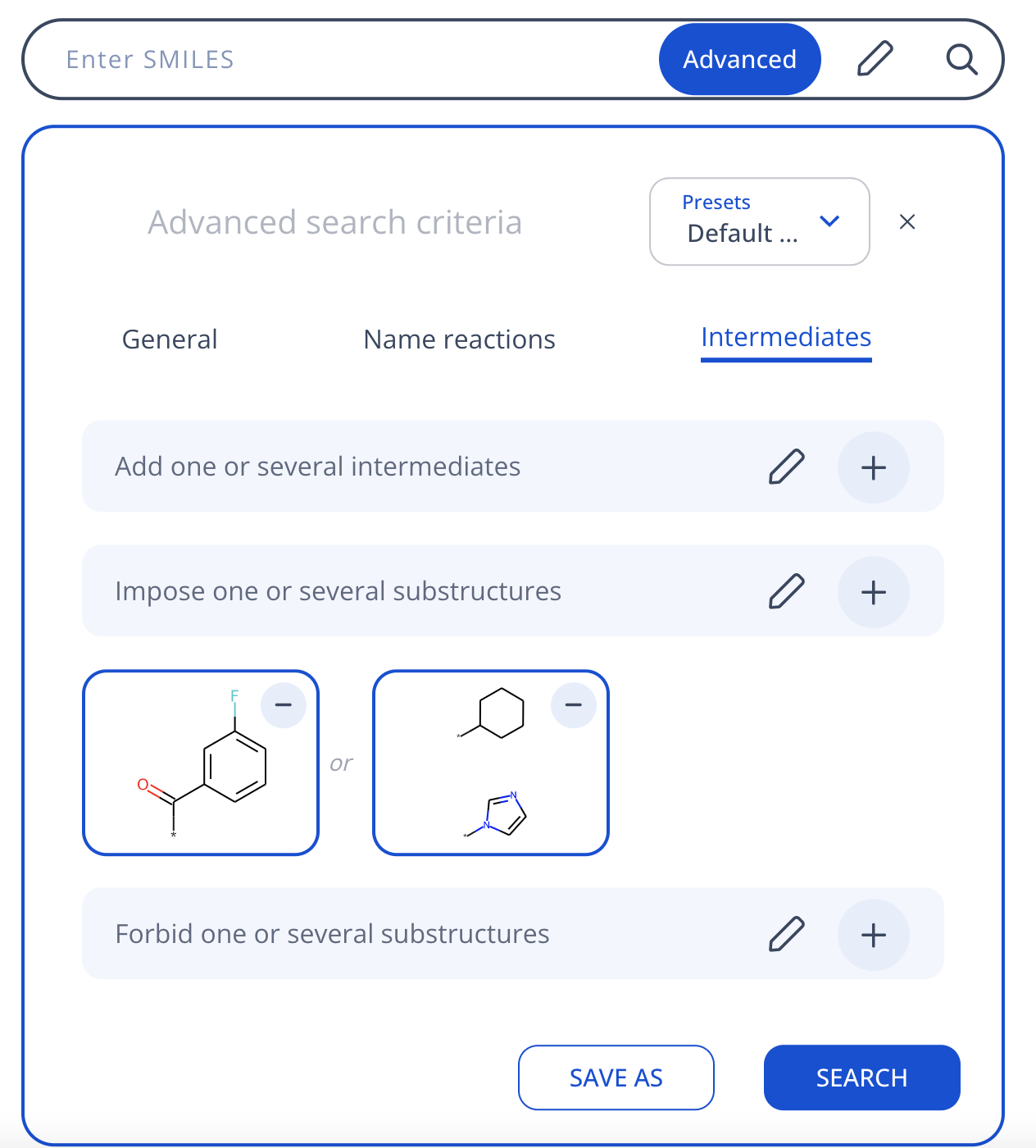Toggle the Advanced search mode button
This screenshot has width=1036, height=1148.
[739, 59]
